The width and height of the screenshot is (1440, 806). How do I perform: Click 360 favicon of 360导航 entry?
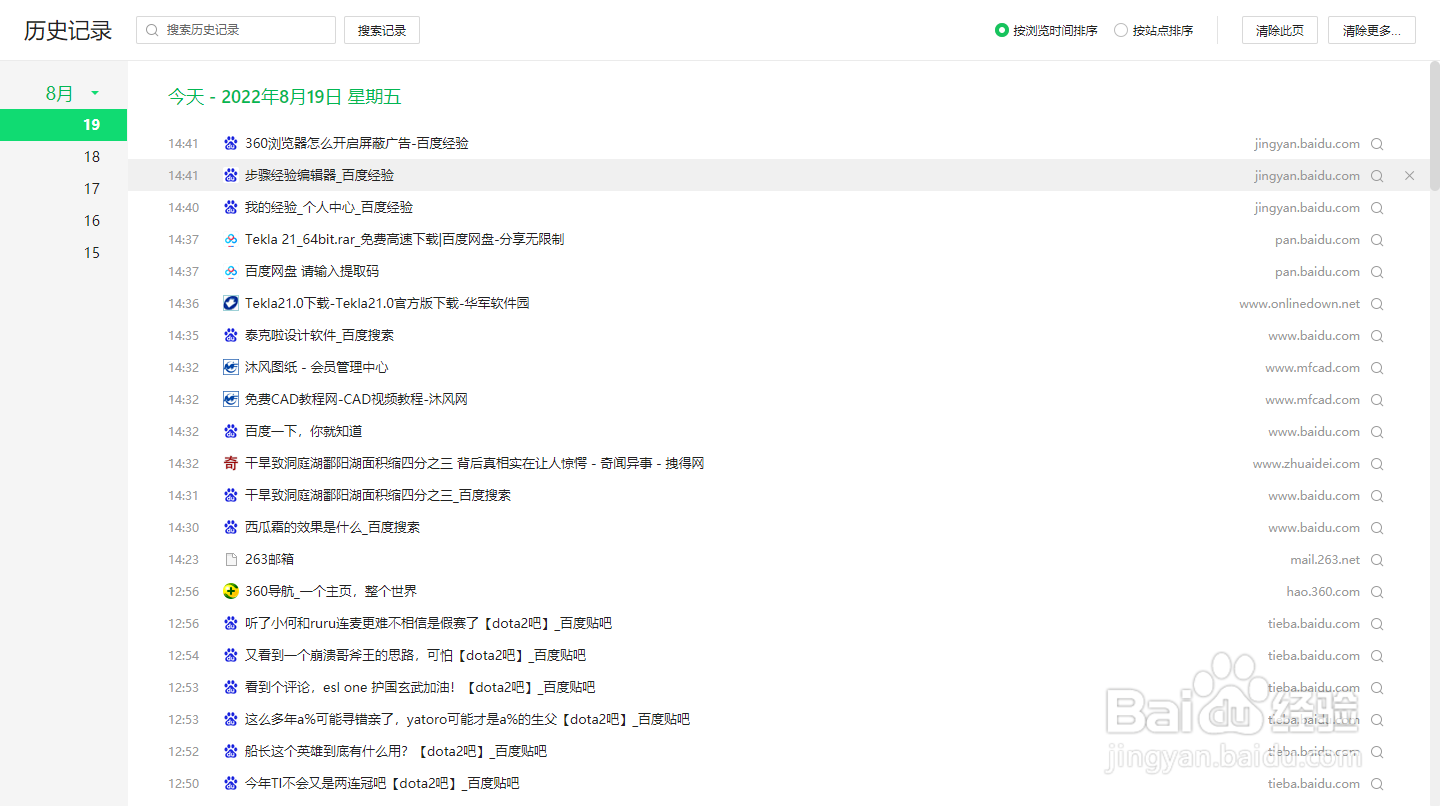coord(231,591)
